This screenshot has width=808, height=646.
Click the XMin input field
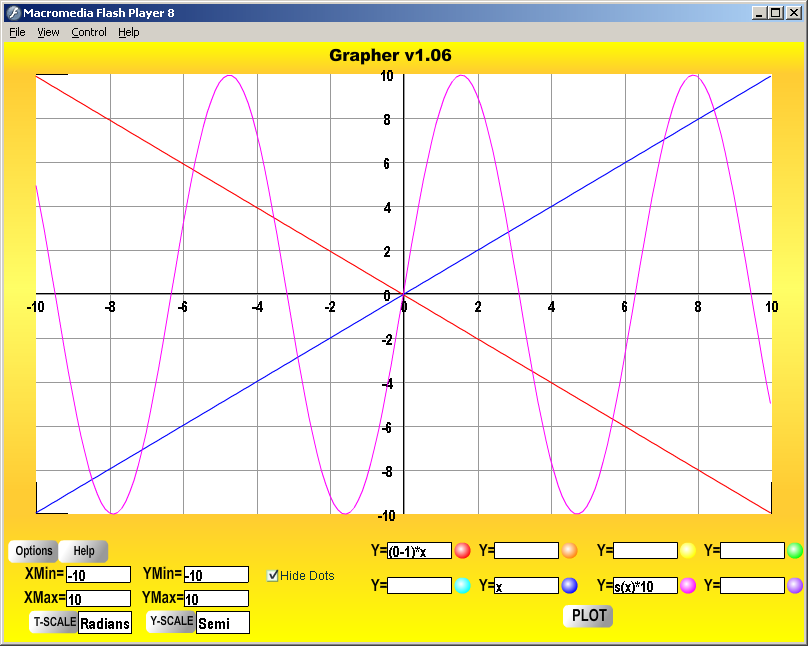point(98,575)
